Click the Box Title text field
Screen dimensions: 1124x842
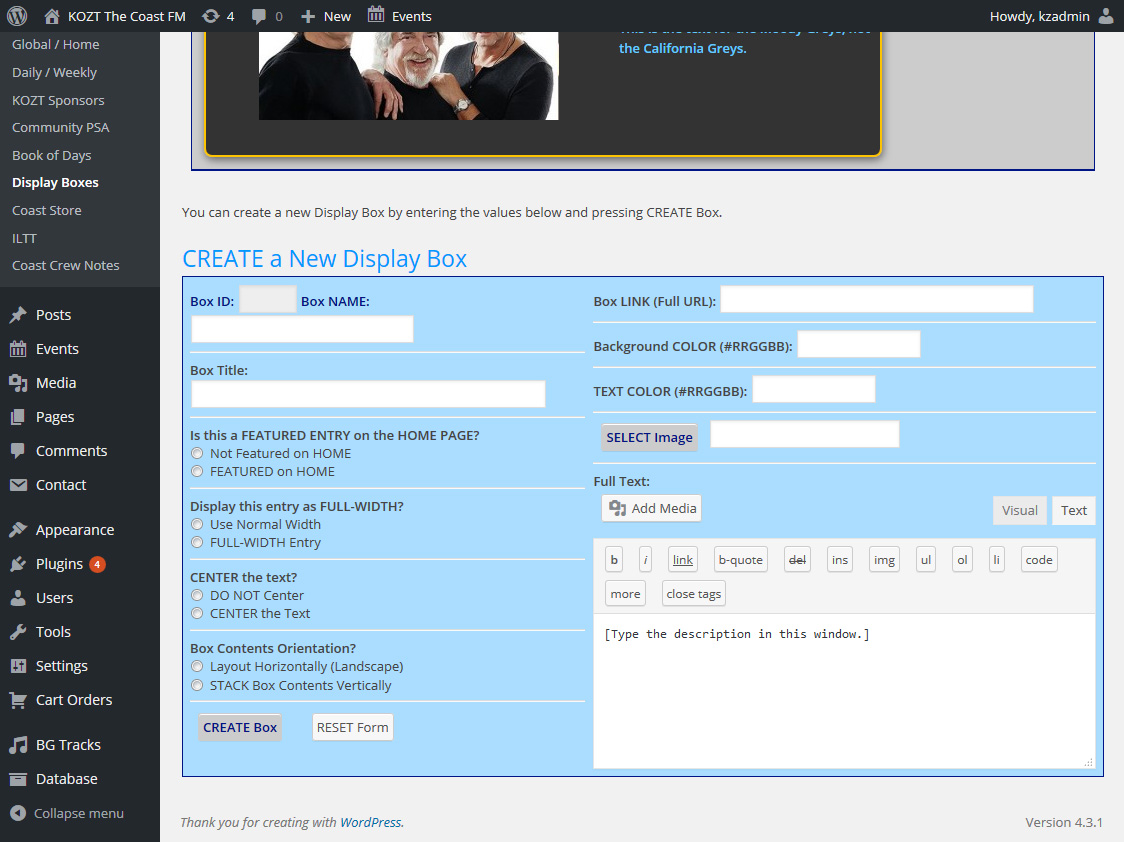368,394
